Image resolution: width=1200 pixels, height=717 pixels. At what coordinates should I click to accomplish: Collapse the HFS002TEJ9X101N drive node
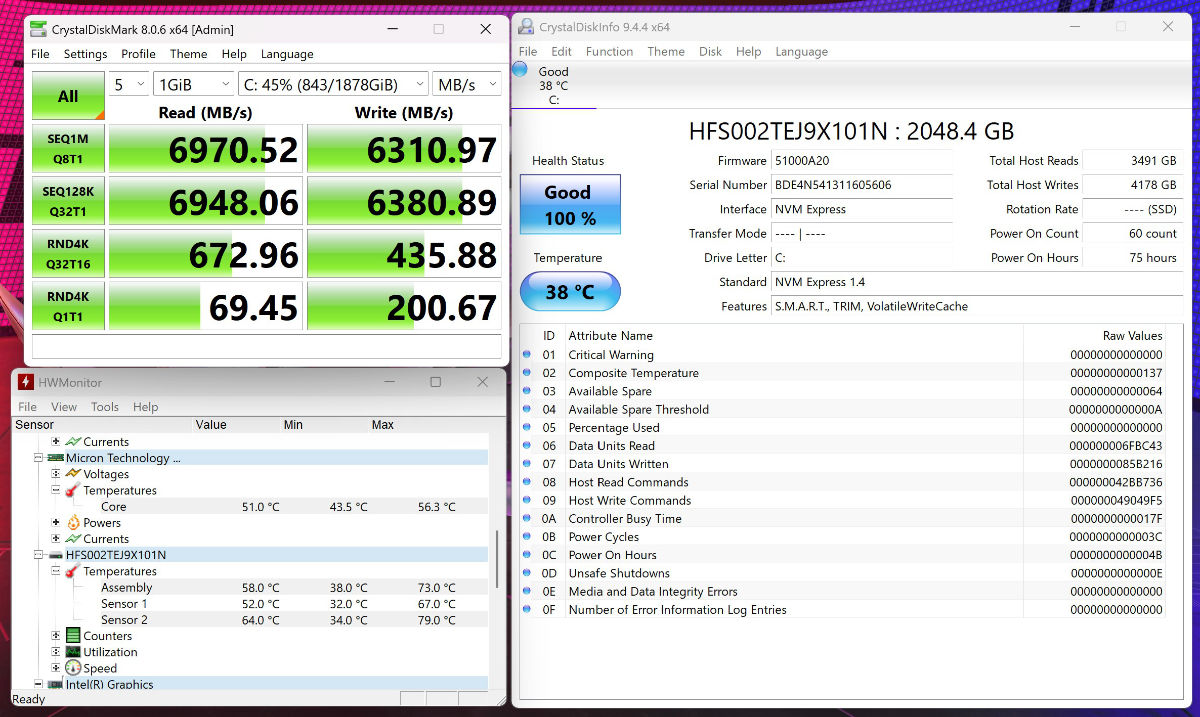click(38, 555)
